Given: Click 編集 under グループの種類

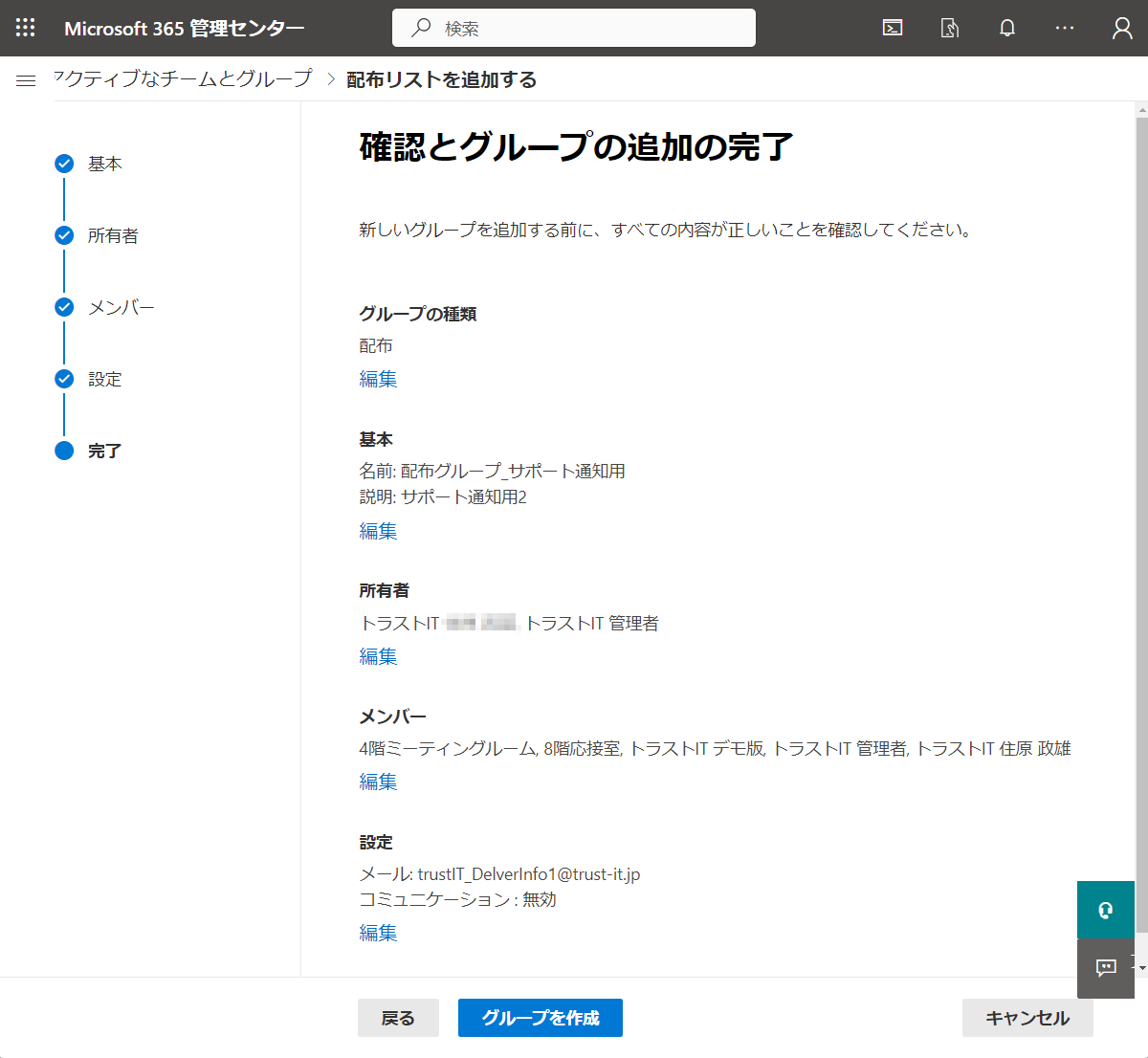Looking at the screenshot, I should (x=378, y=379).
